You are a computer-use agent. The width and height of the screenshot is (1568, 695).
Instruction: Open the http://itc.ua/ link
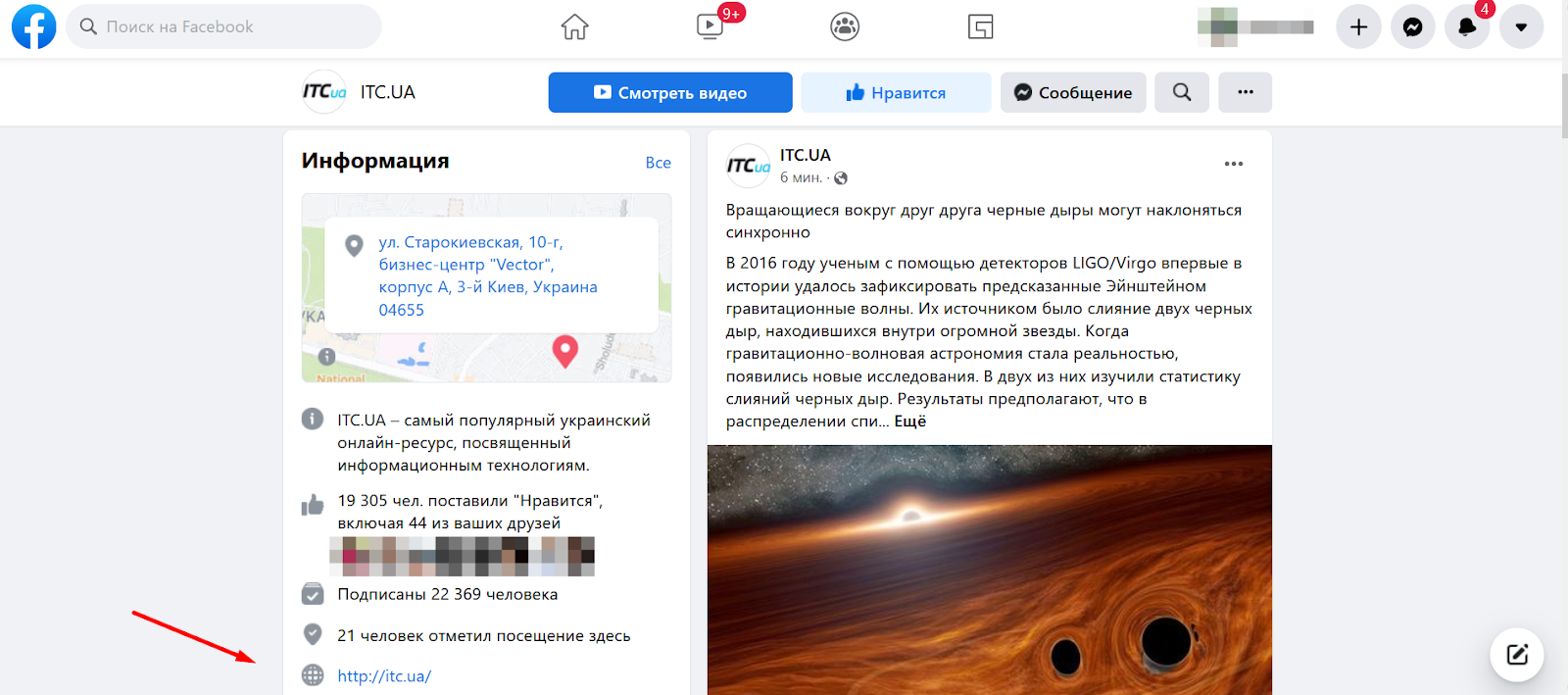pyautogui.click(x=384, y=676)
